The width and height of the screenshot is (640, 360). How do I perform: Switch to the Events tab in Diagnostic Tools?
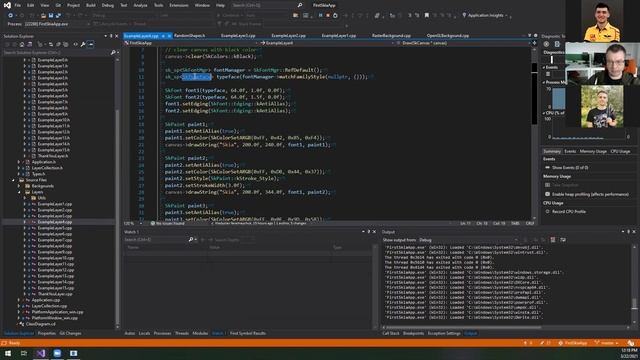570,151
